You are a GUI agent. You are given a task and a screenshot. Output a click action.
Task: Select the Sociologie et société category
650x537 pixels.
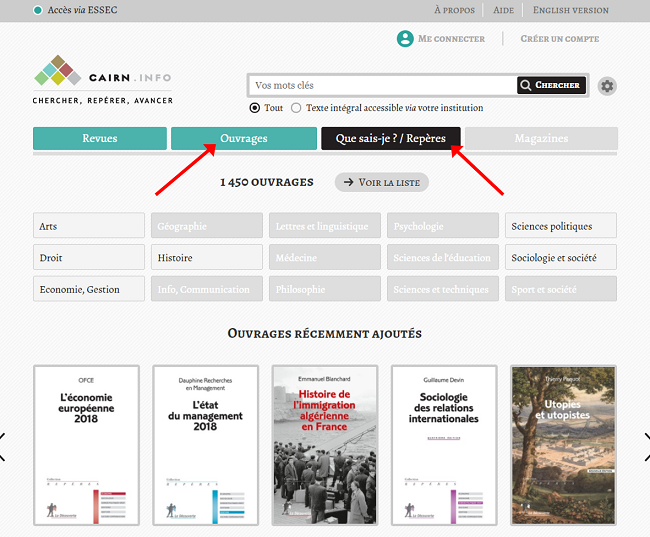click(x=561, y=257)
